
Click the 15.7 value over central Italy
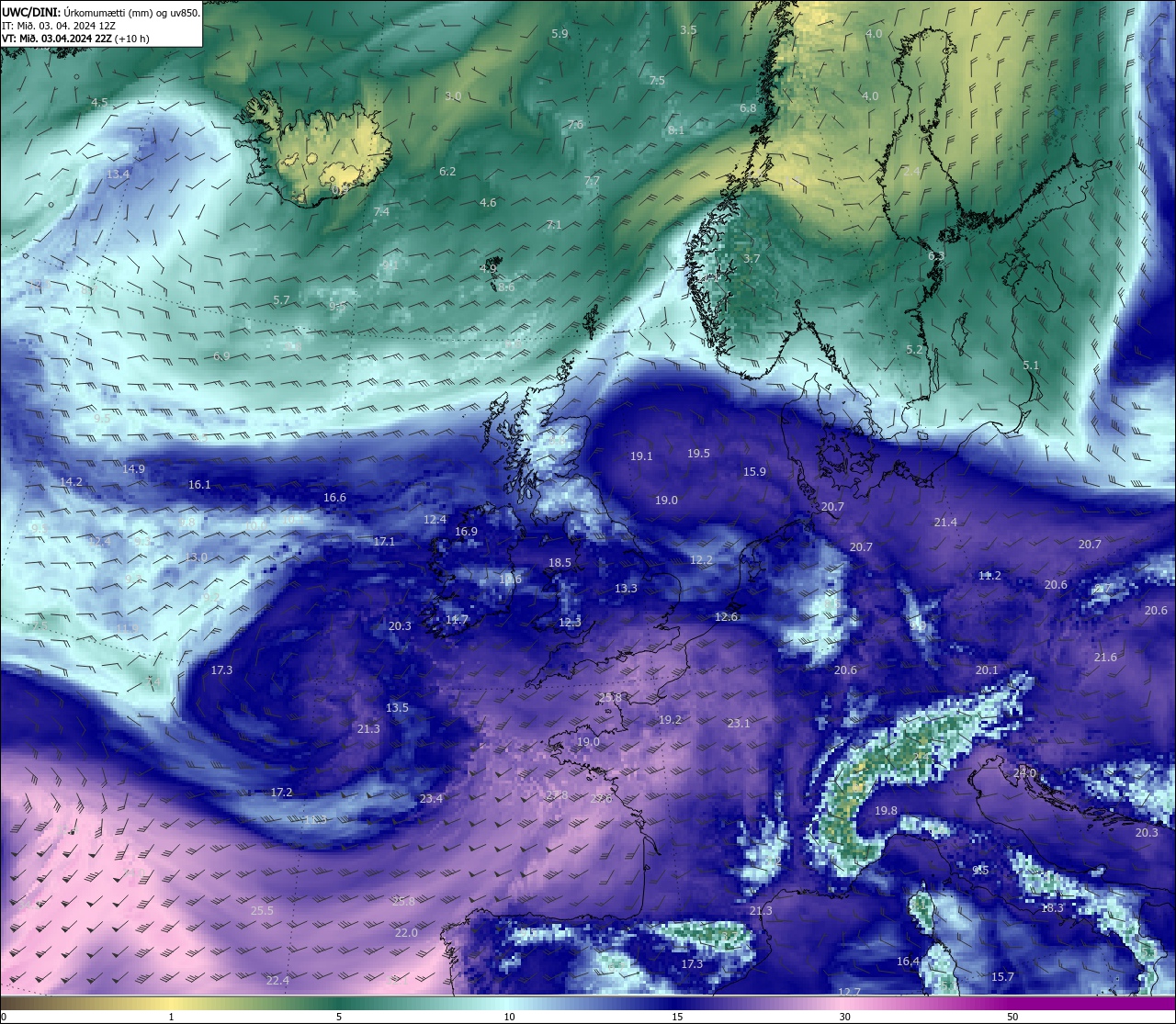[1002, 976]
